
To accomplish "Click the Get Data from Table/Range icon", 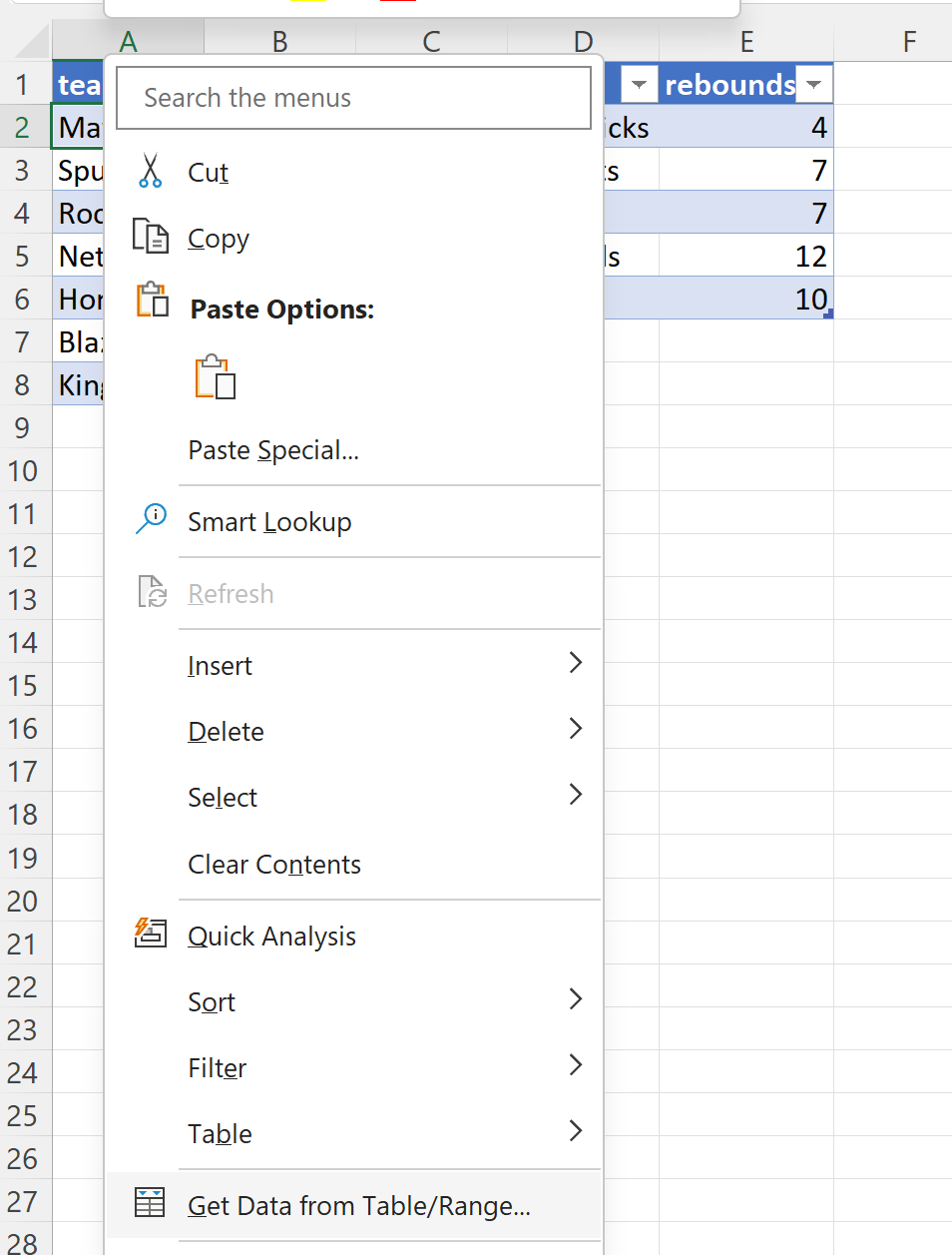I will click(150, 1204).
